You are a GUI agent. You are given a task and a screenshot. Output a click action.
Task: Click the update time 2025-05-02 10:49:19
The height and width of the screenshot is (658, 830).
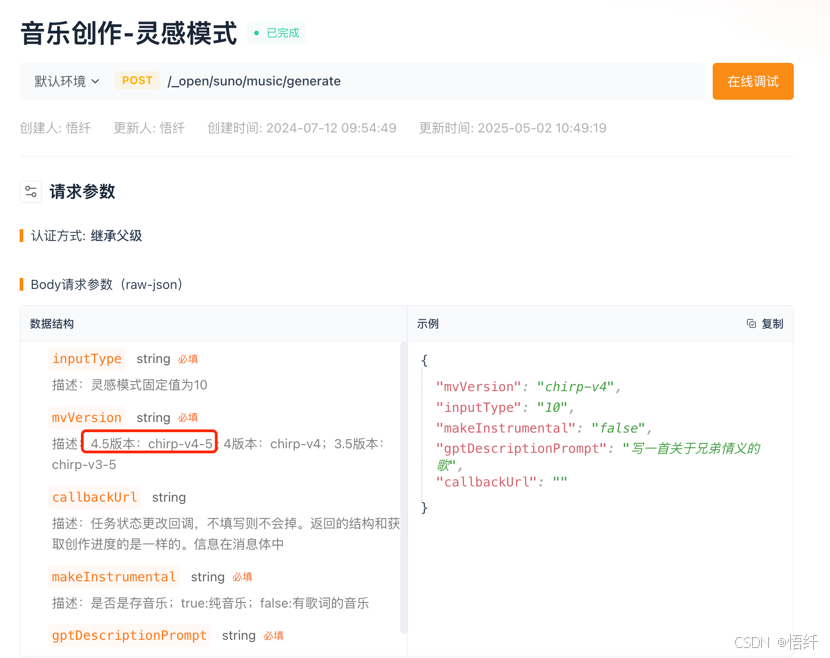542,128
